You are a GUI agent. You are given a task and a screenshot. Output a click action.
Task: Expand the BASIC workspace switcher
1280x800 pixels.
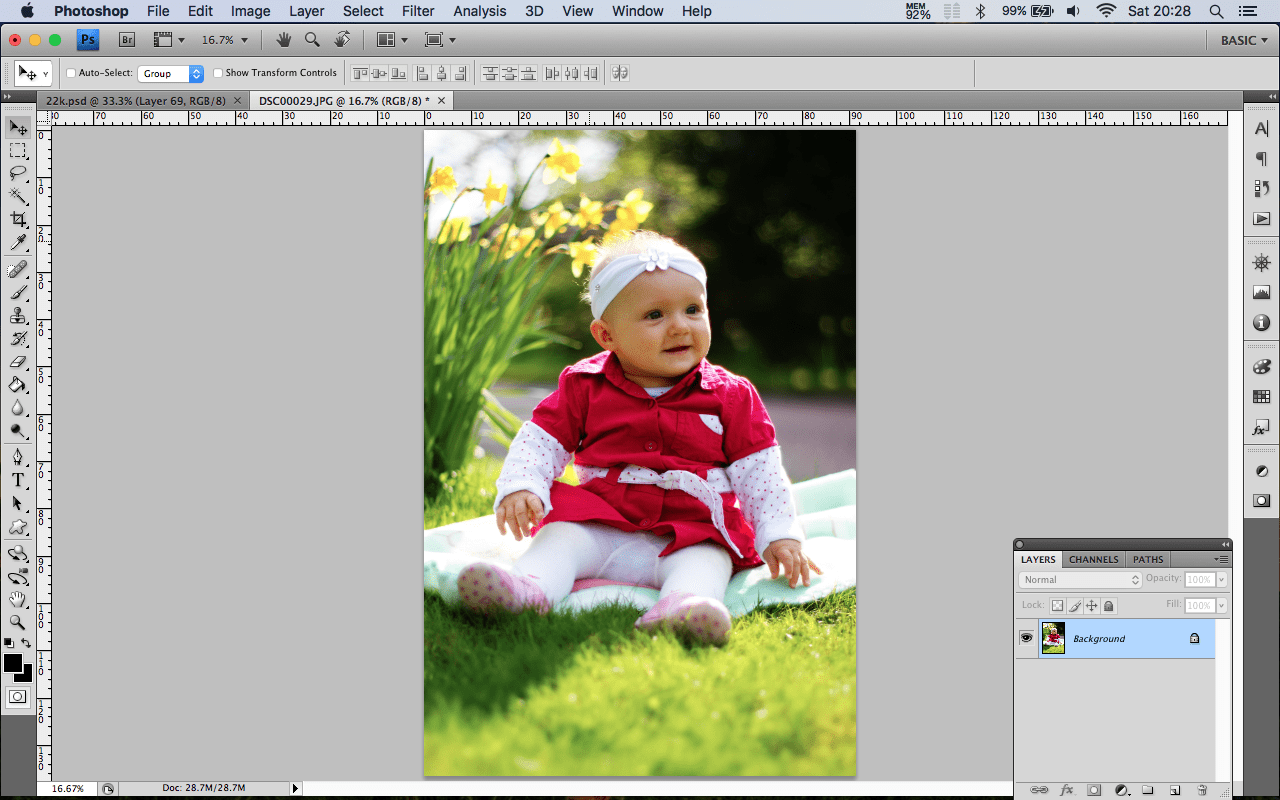tap(1244, 40)
